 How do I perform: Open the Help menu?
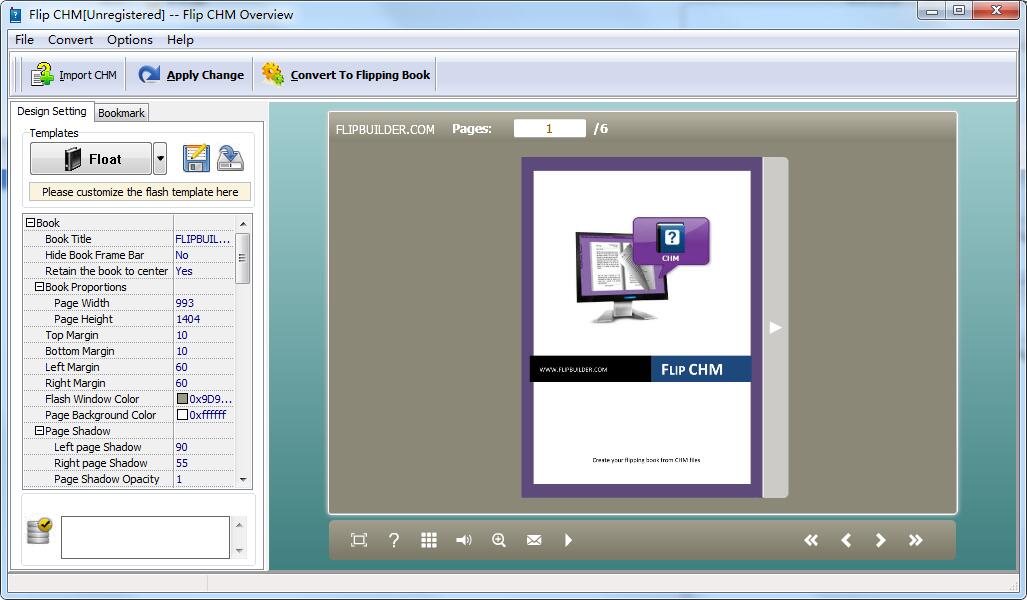(x=180, y=39)
